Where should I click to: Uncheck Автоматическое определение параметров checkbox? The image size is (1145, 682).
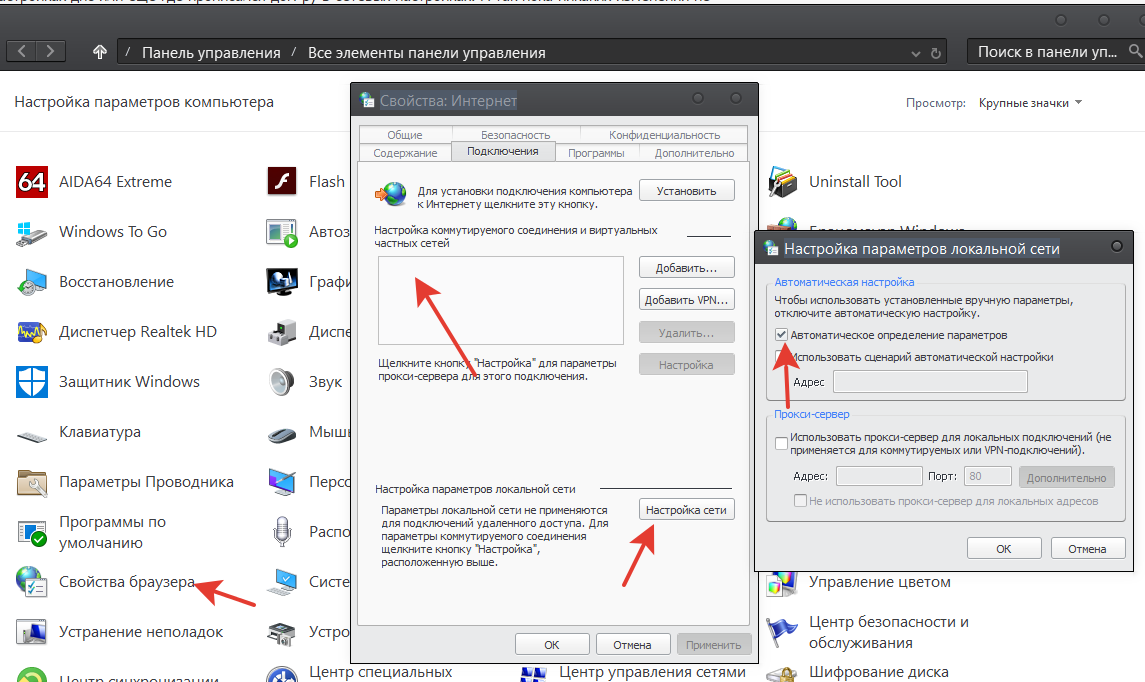click(x=781, y=335)
